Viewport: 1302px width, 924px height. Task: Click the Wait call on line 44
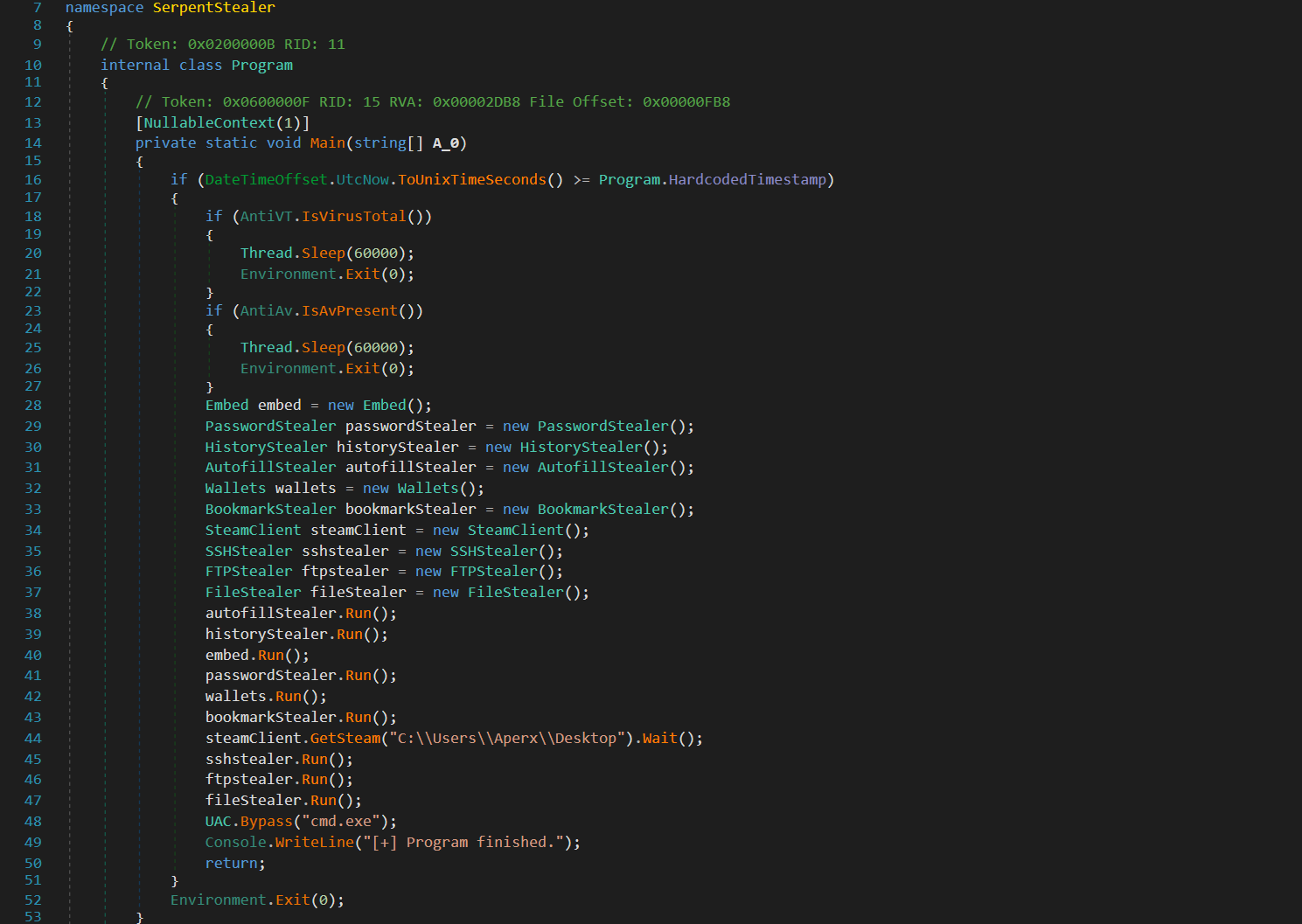pyautogui.click(x=660, y=739)
